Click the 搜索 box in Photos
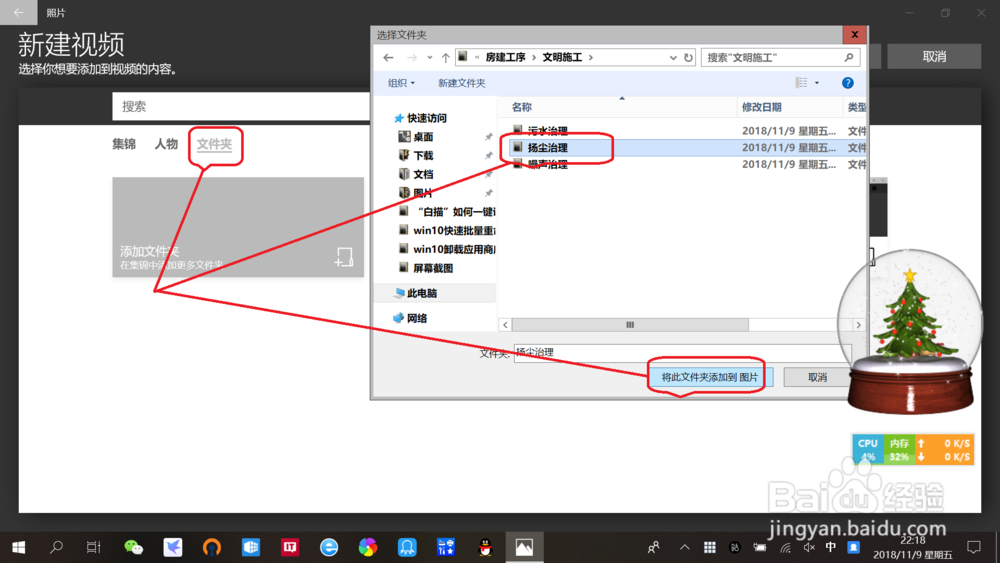 pyautogui.click(x=241, y=106)
